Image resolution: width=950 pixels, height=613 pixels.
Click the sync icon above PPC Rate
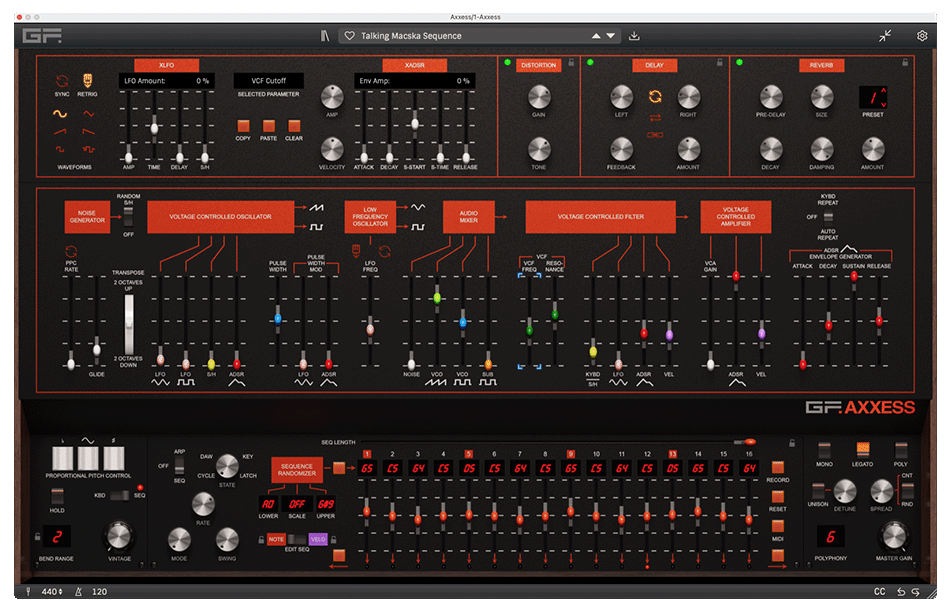tap(71, 251)
